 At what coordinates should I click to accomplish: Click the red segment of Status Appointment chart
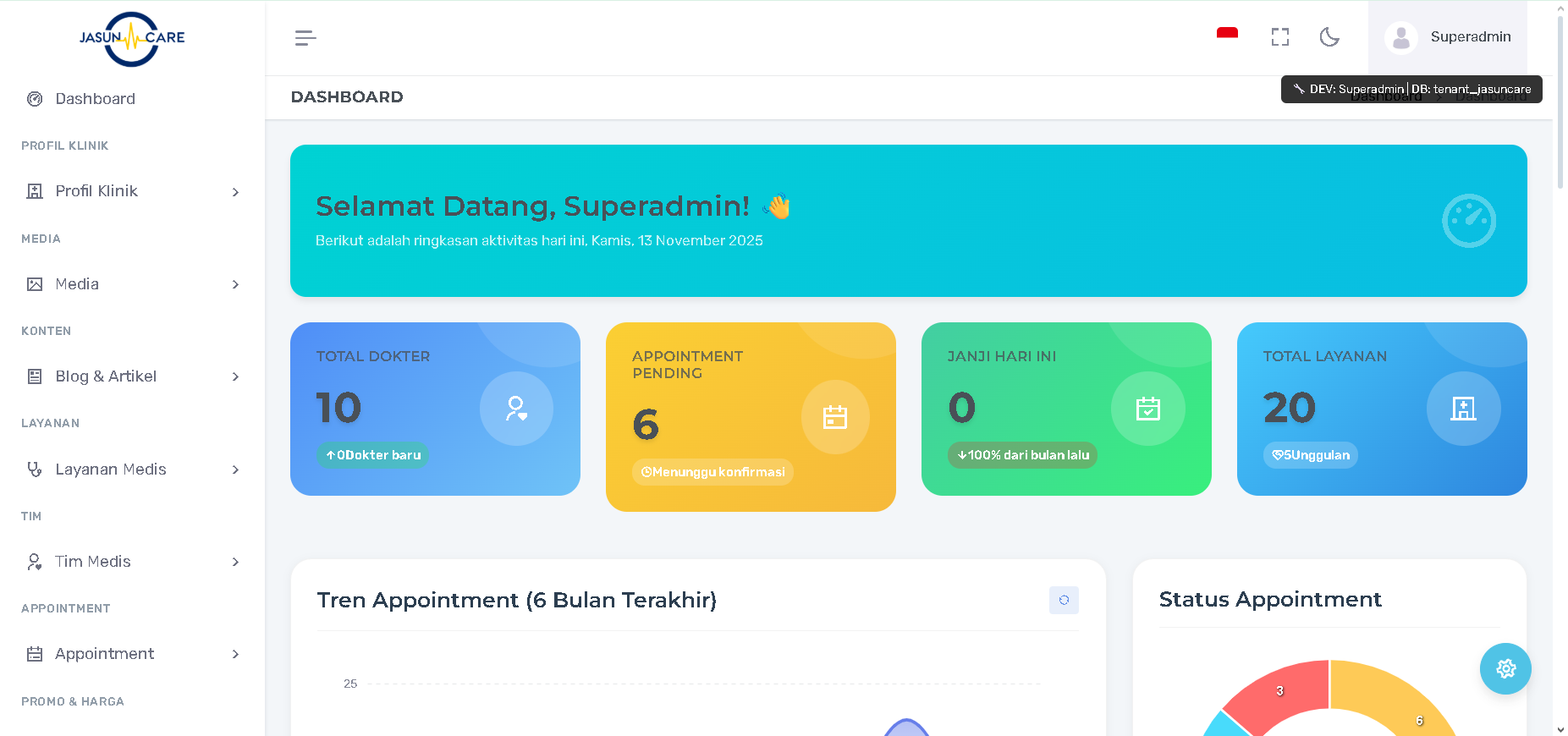click(1278, 694)
